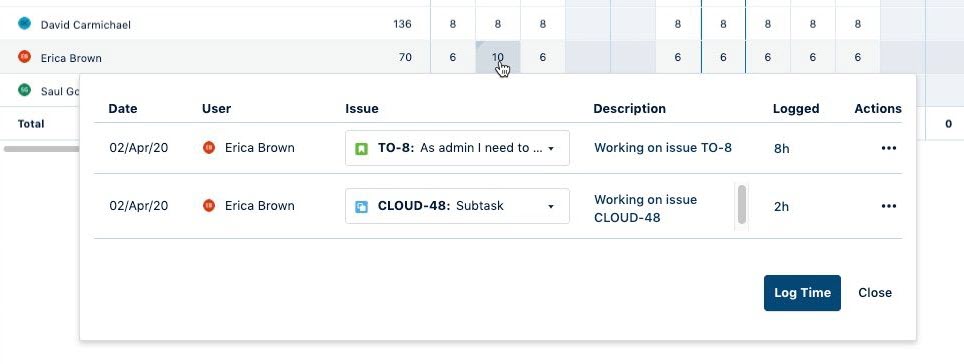Viewport: 964px width, 364px height.
Task: Click the blue subtask icon for CLOUD-48
Action: [x=362, y=207]
